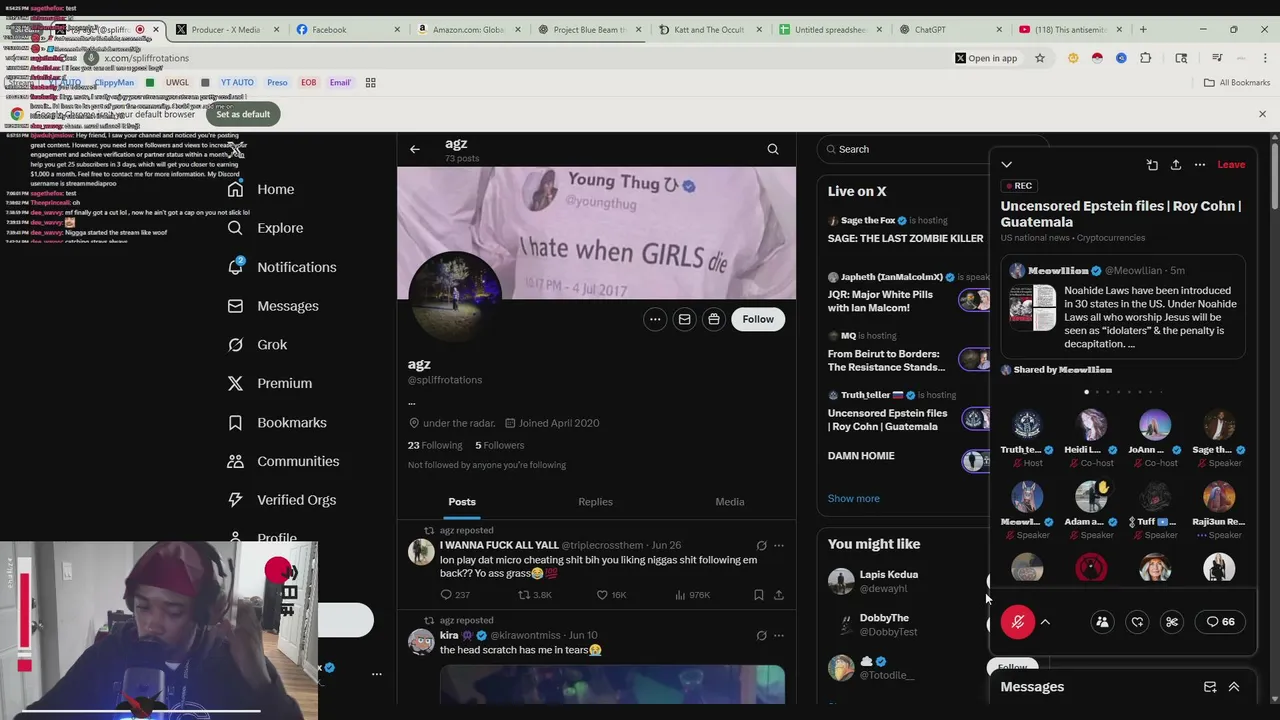Viewport: 1280px width, 720px height.
Task: Open more options on triplecrossthem post
Action: (x=779, y=546)
